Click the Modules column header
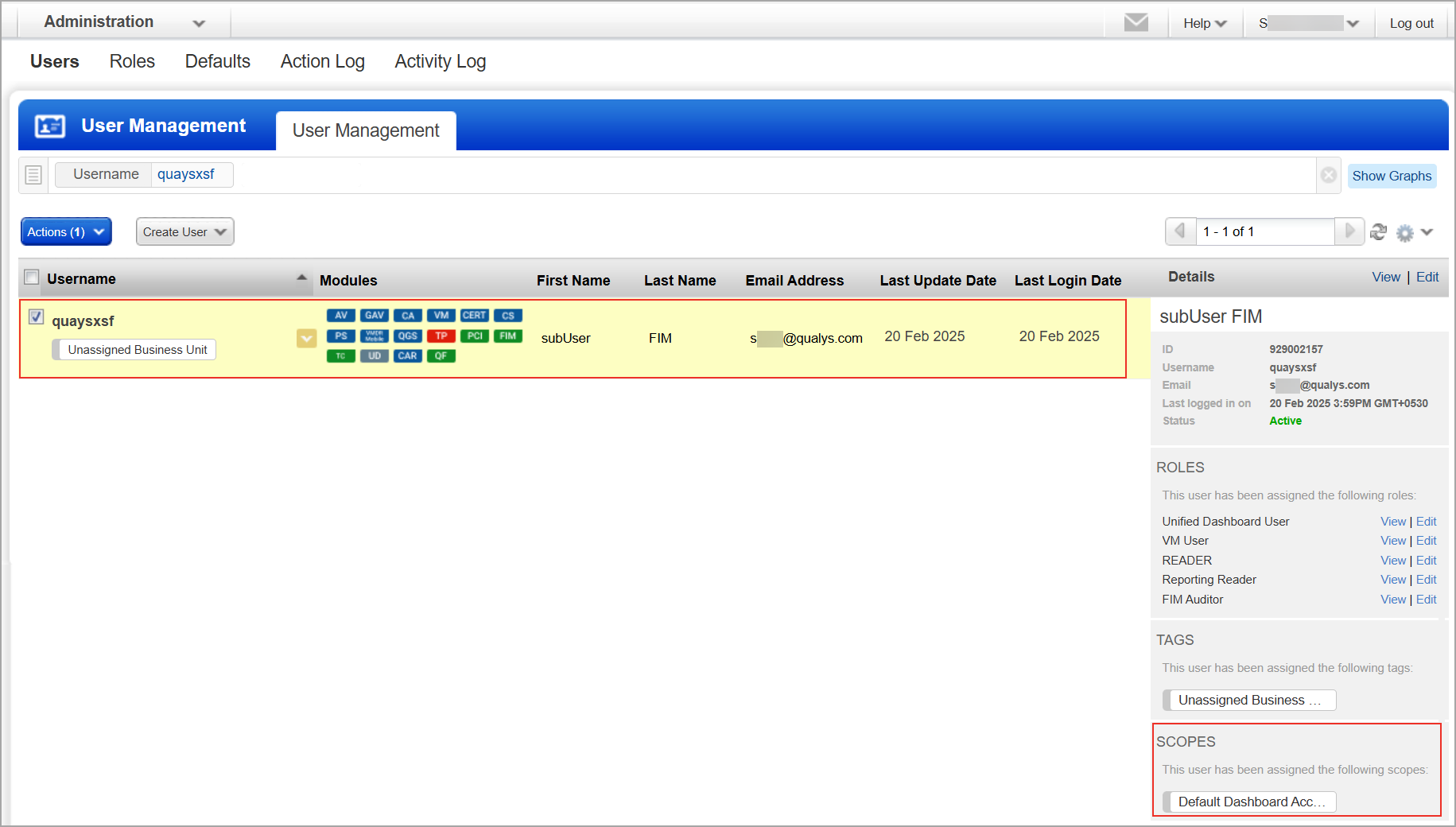Screen dimensions: 1456x827 pos(348,280)
